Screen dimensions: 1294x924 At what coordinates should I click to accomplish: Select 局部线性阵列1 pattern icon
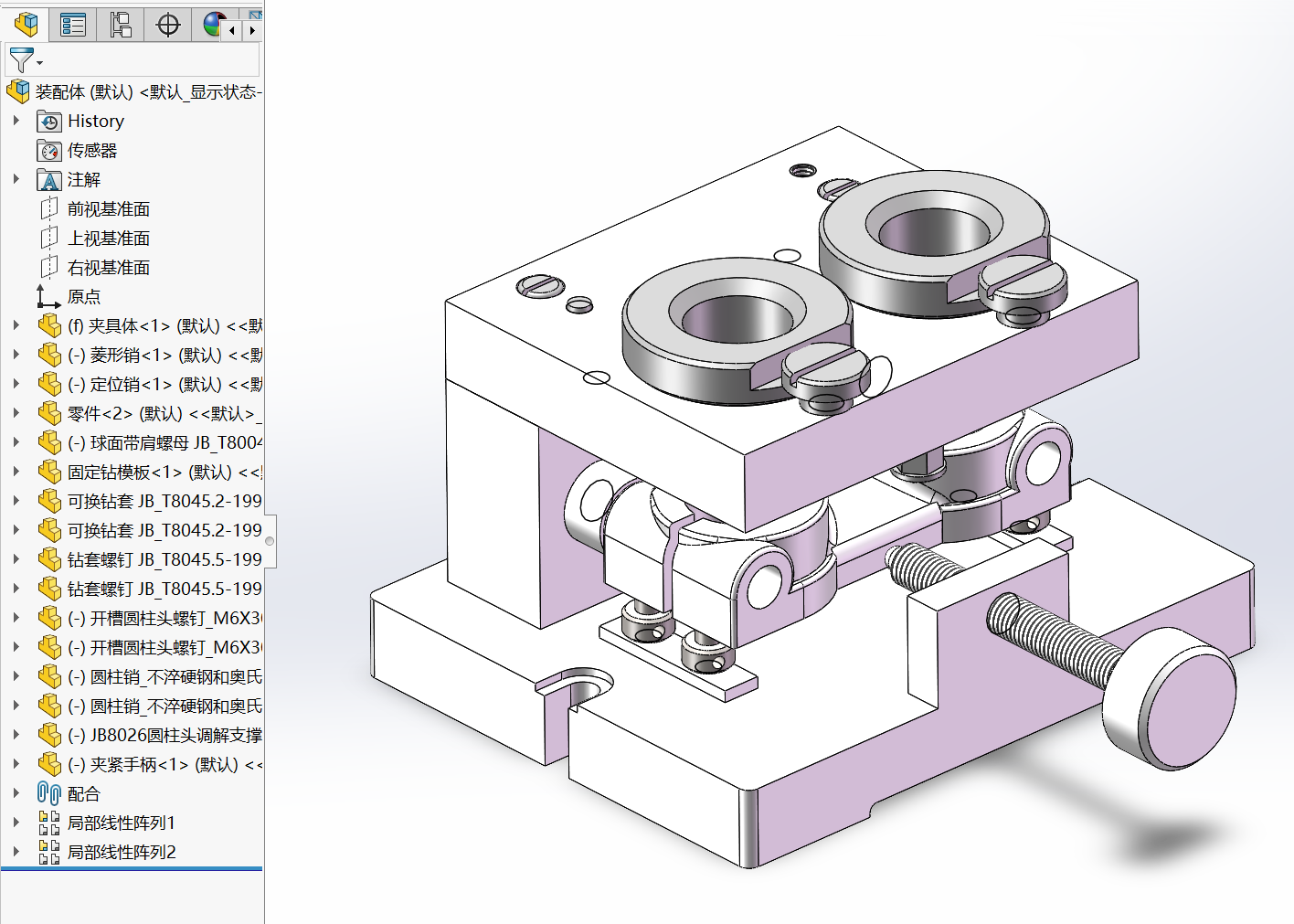(x=49, y=823)
